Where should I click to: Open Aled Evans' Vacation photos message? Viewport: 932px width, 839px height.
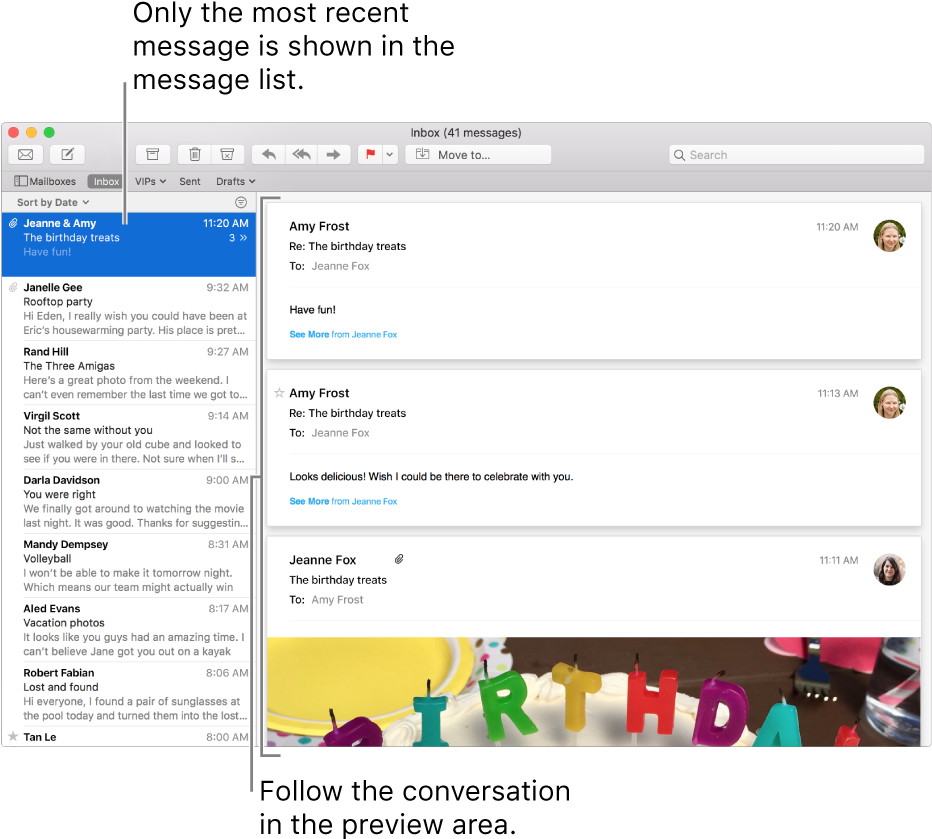click(x=129, y=630)
